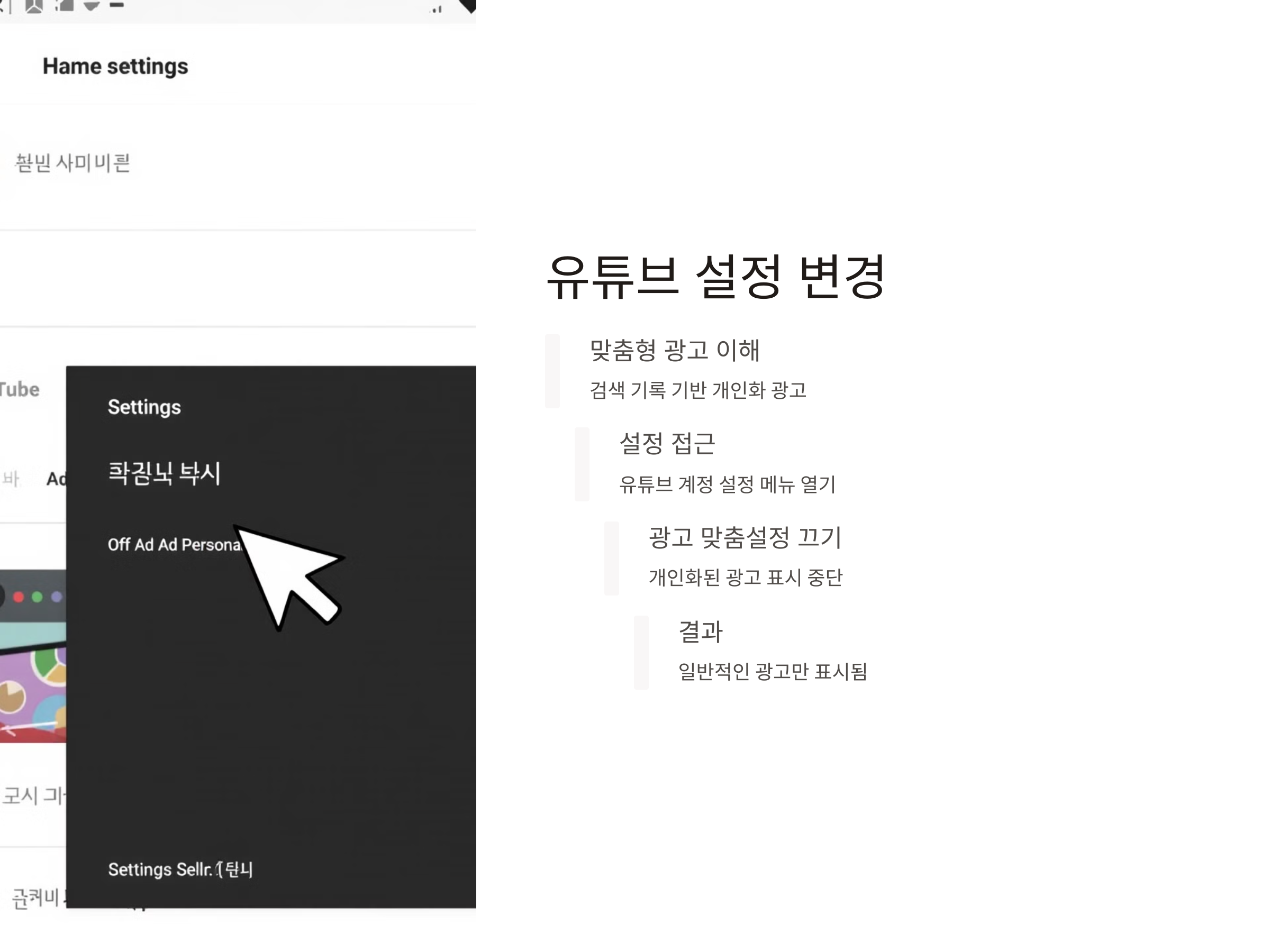Click the green dot in the thumbnail window

coord(38,597)
